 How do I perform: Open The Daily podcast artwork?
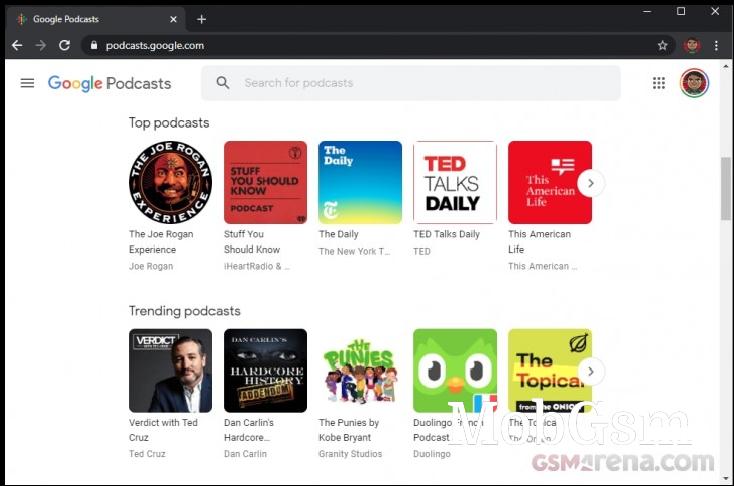[360, 182]
